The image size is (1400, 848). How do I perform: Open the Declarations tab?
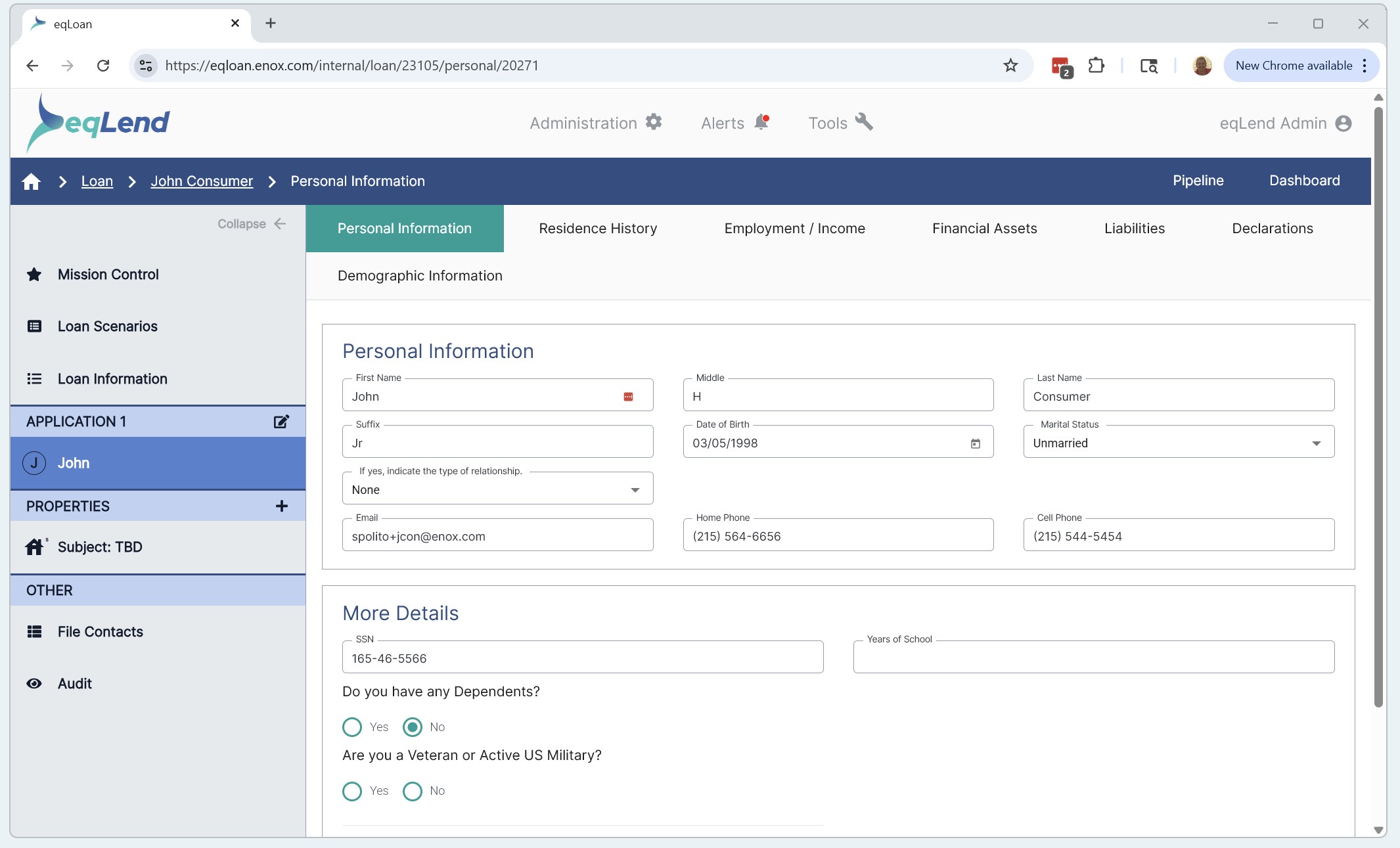(1273, 229)
